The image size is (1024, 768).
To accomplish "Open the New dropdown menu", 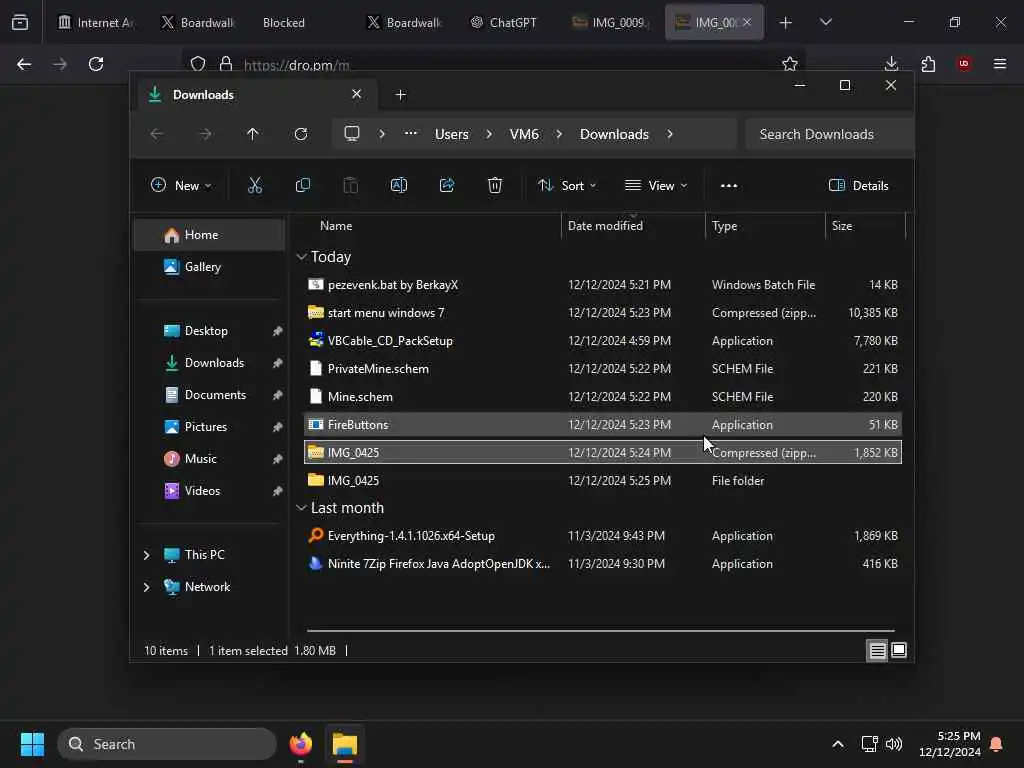I will (x=181, y=185).
